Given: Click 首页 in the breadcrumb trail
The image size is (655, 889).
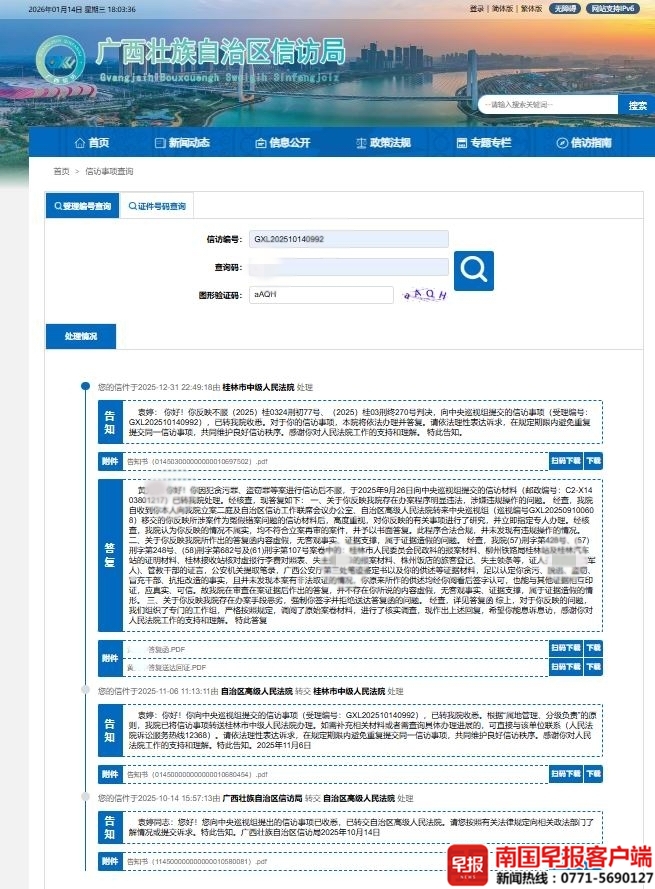Looking at the screenshot, I should click(62, 171).
